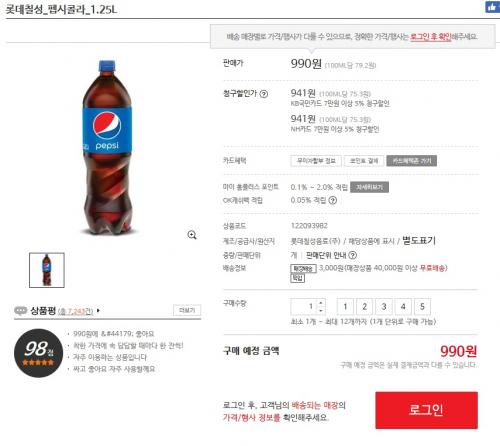Increase quantity with the up arrow
The height and width of the screenshot is (446, 500).
coord(320,303)
